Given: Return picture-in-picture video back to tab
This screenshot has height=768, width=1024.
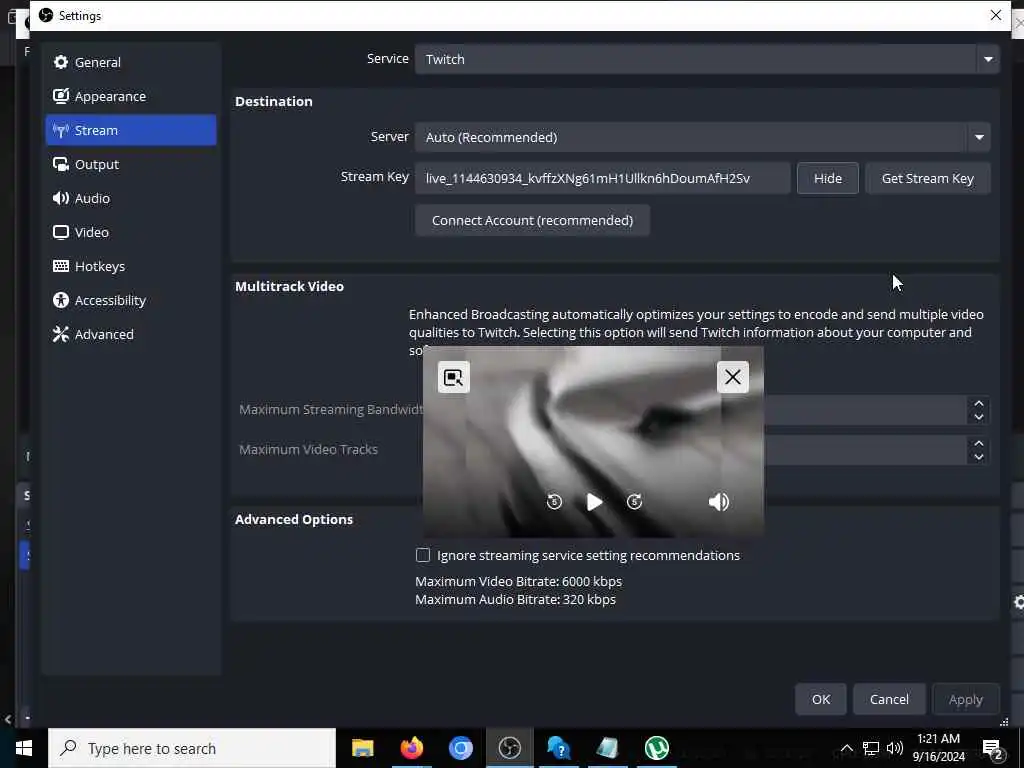Looking at the screenshot, I should [x=453, y=377].
